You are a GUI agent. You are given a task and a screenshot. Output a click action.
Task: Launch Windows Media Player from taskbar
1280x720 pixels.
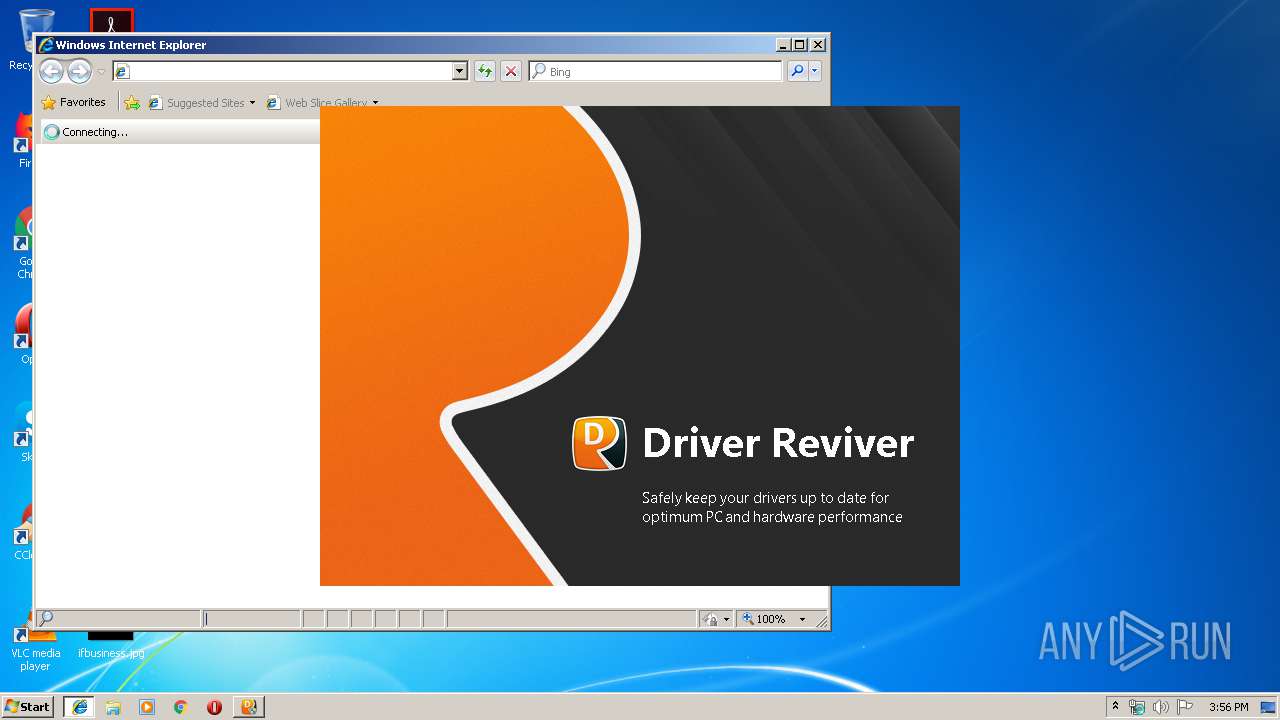(x=147, y=707)
